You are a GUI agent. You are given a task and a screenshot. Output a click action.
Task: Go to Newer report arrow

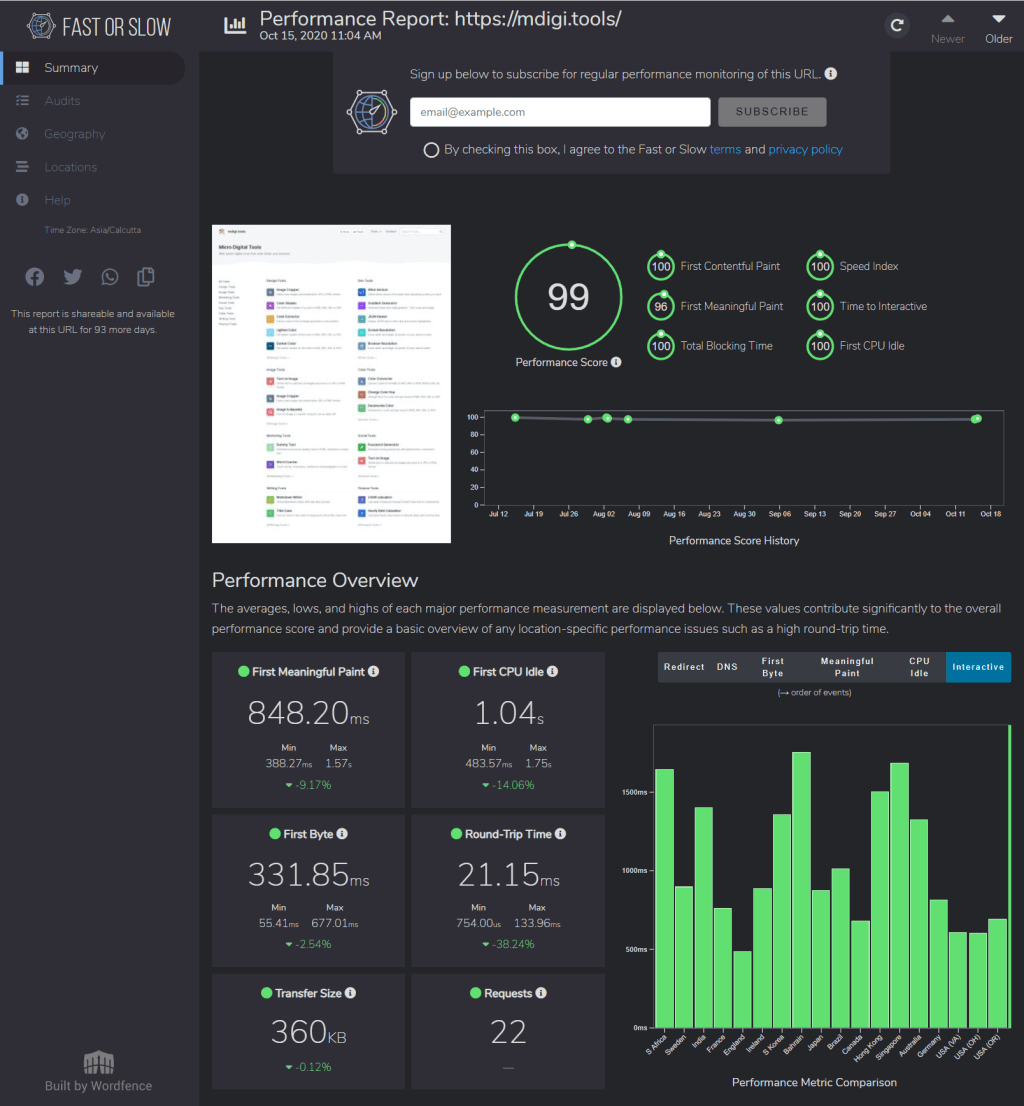(x=947, y=27)
